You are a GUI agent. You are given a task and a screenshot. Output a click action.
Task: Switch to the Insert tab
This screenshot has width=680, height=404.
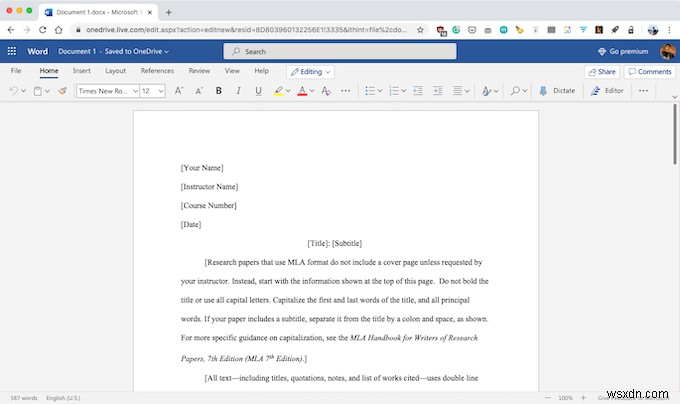[x=82, y=71]
